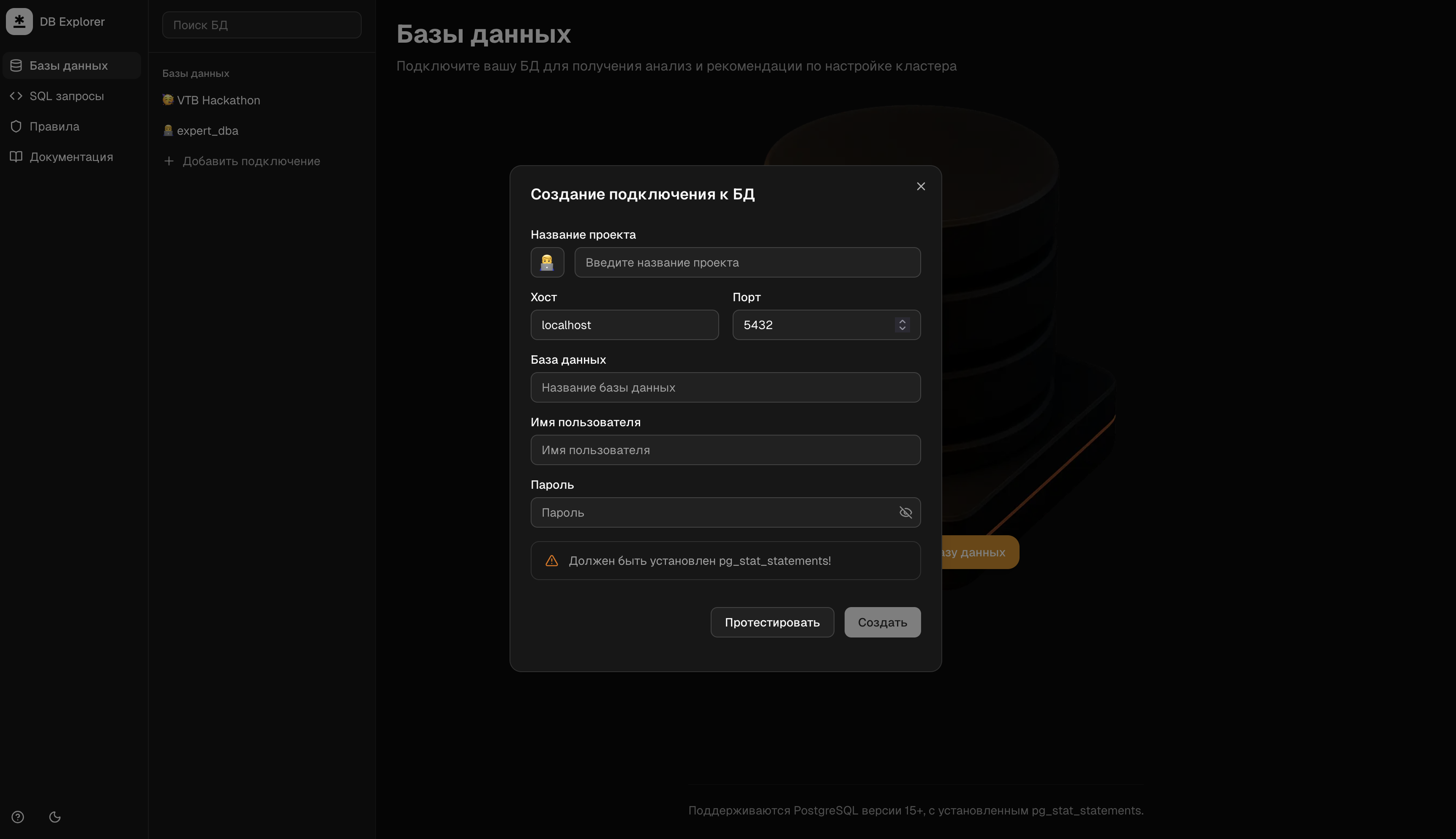Open the project emoji picker
1456x839 pixels.
point(547,262)
